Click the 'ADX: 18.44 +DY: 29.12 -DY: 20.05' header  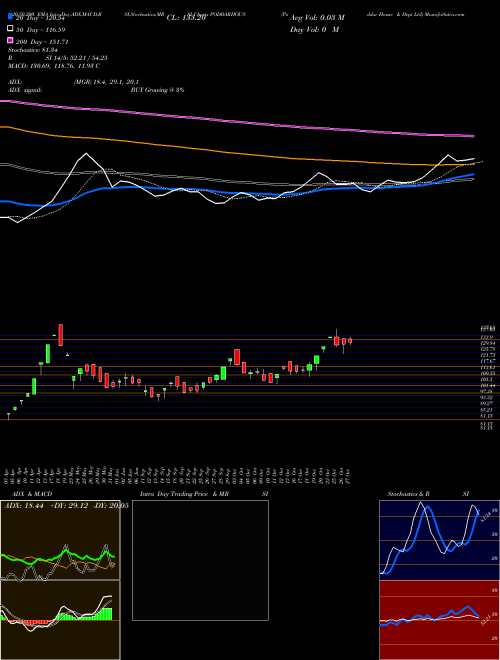66,505
